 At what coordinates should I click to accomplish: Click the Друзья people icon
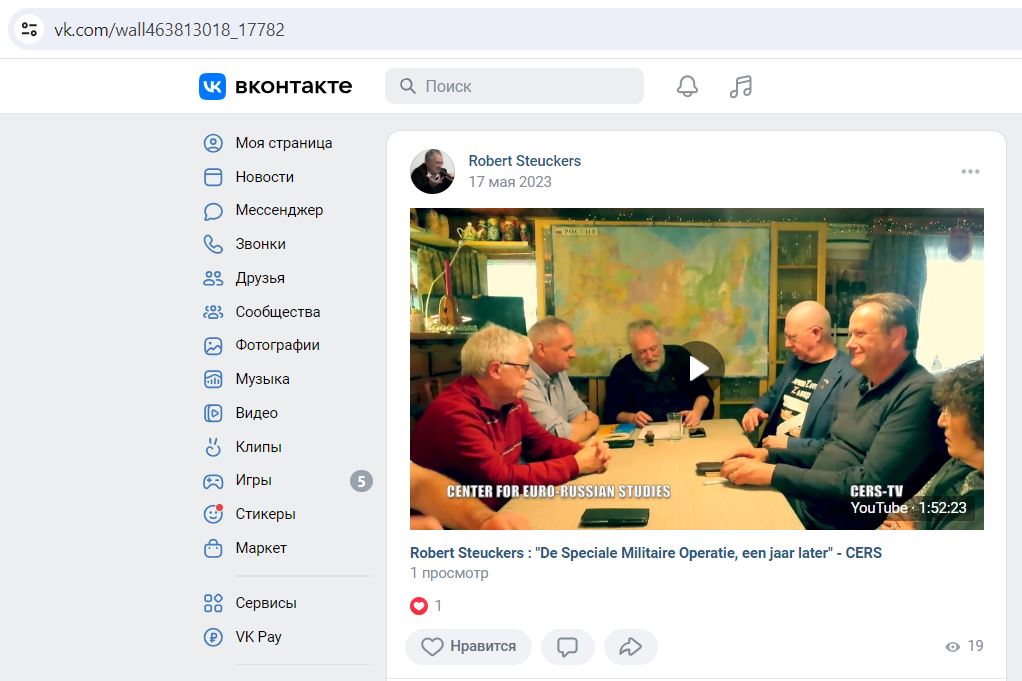point(213,278)
